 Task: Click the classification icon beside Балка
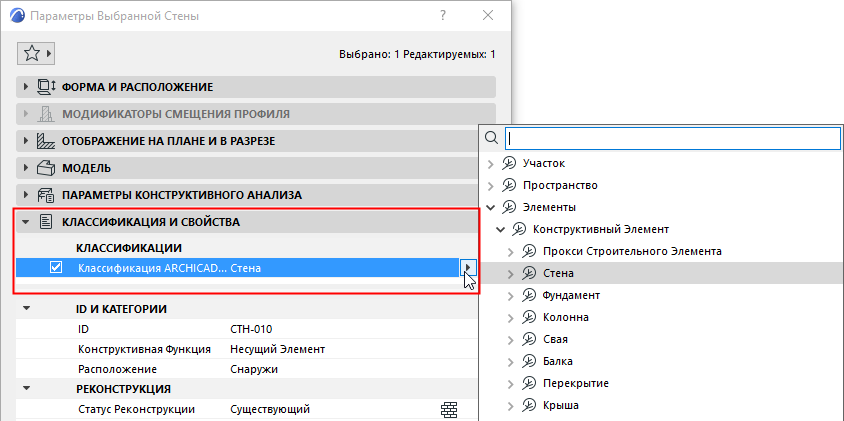529,361
